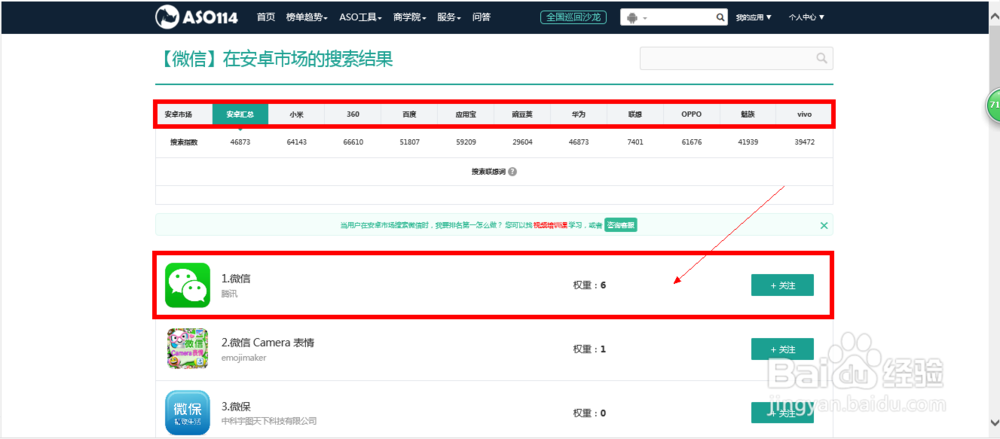Screen dimensions: 1000x439
Task: Click the search index value 61676
Action: tap(691, 142)
